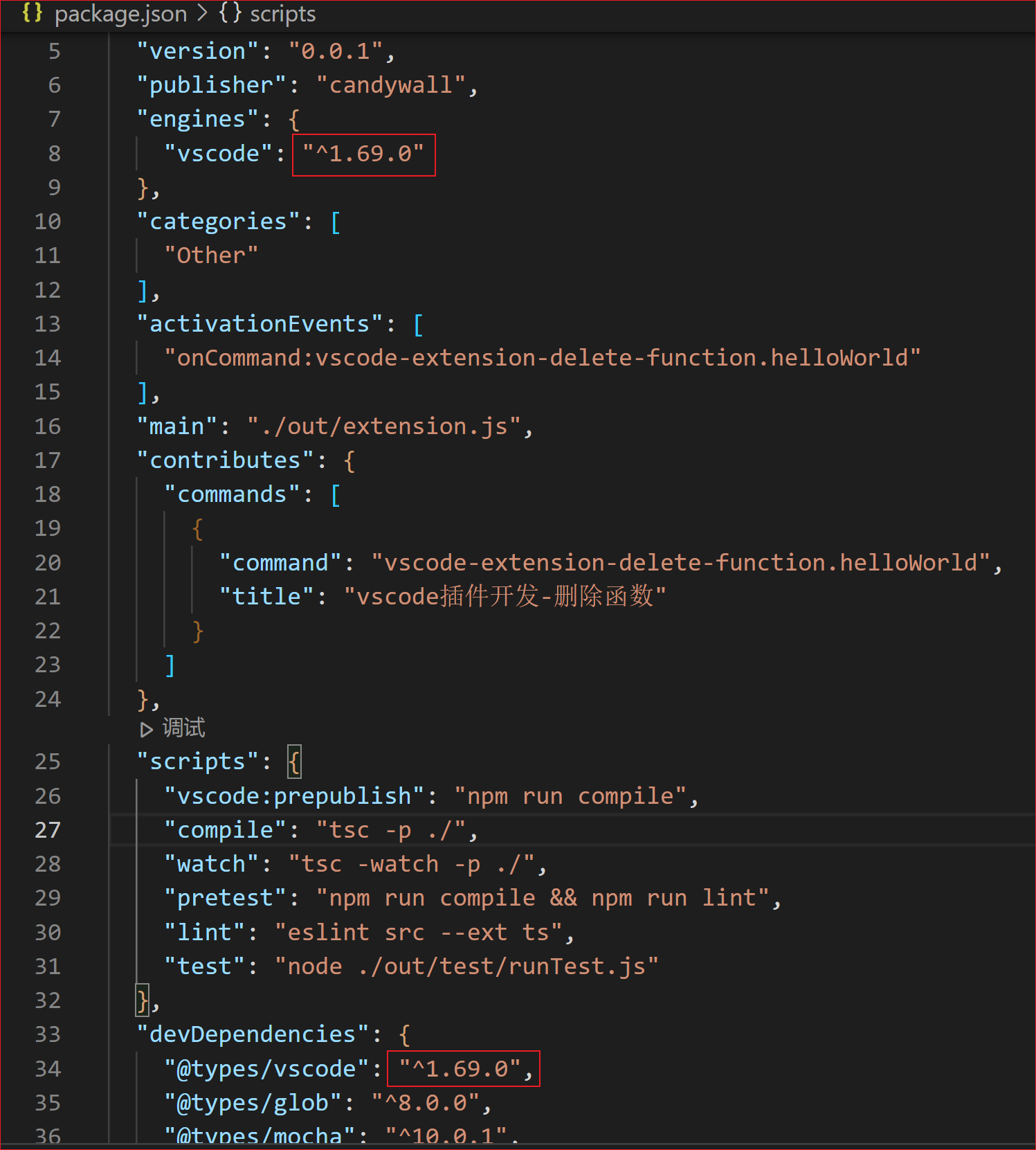This screenshot has height=1150, width=1036.
Task: Click the "eslint src --ext ts" value
Action: (x=419, y=933)
